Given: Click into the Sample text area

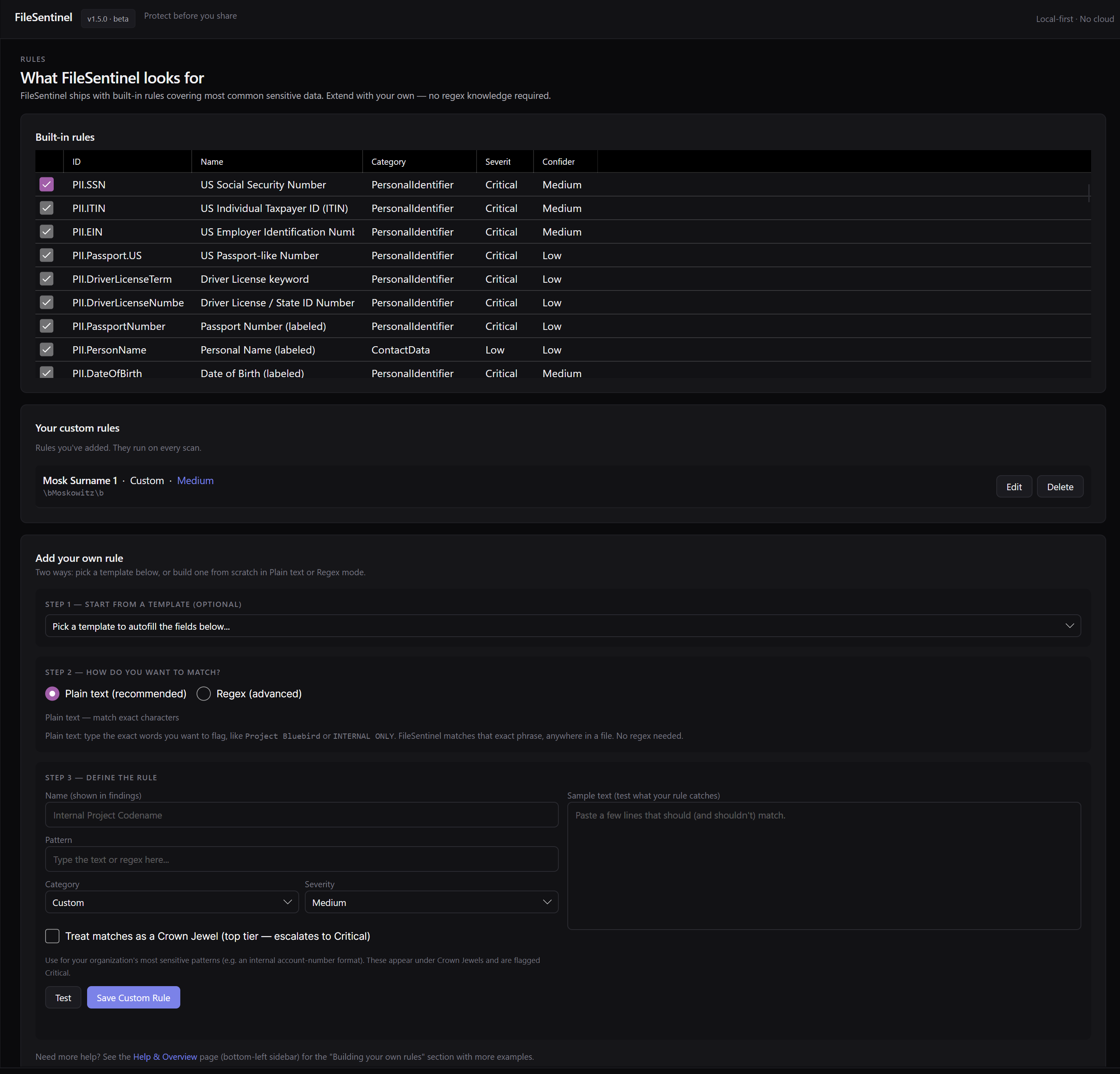Looking at the screenshot, I should point(824,866).
